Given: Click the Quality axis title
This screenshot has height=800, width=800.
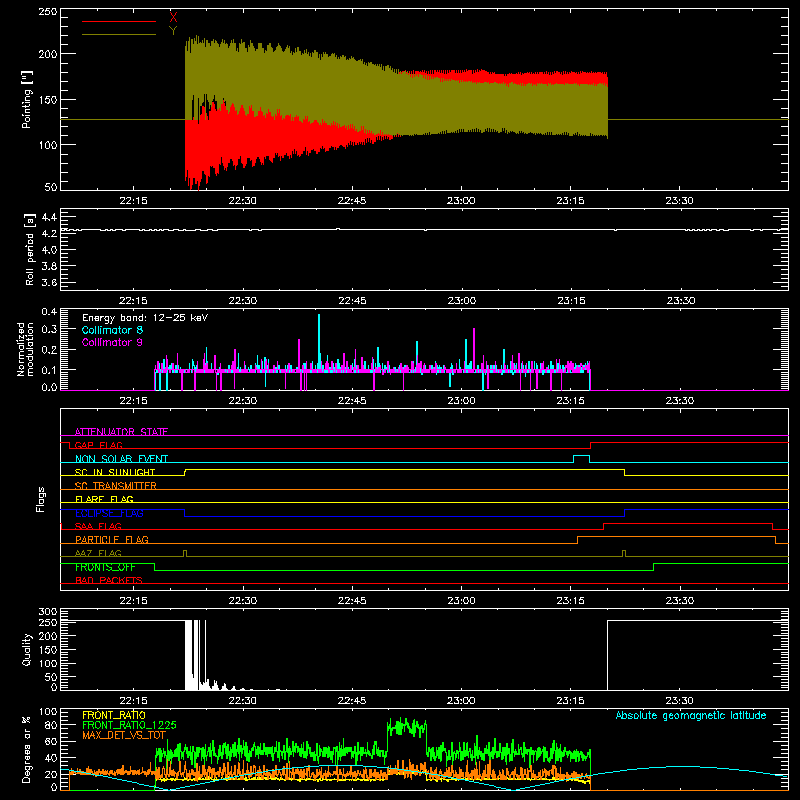Looking at the screenshot, I should (27, 649).
